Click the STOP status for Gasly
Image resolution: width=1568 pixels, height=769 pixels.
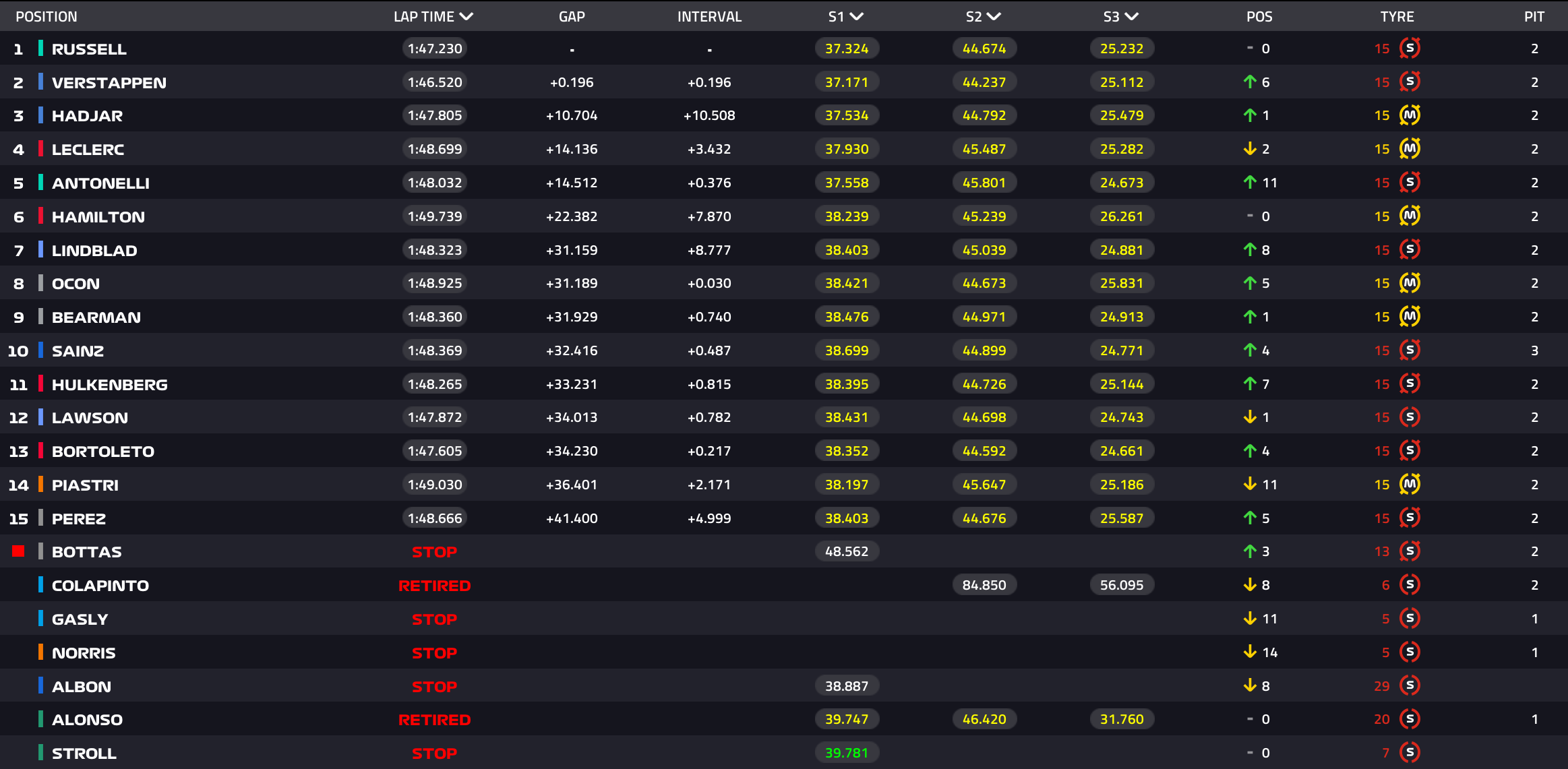(435, 619)
